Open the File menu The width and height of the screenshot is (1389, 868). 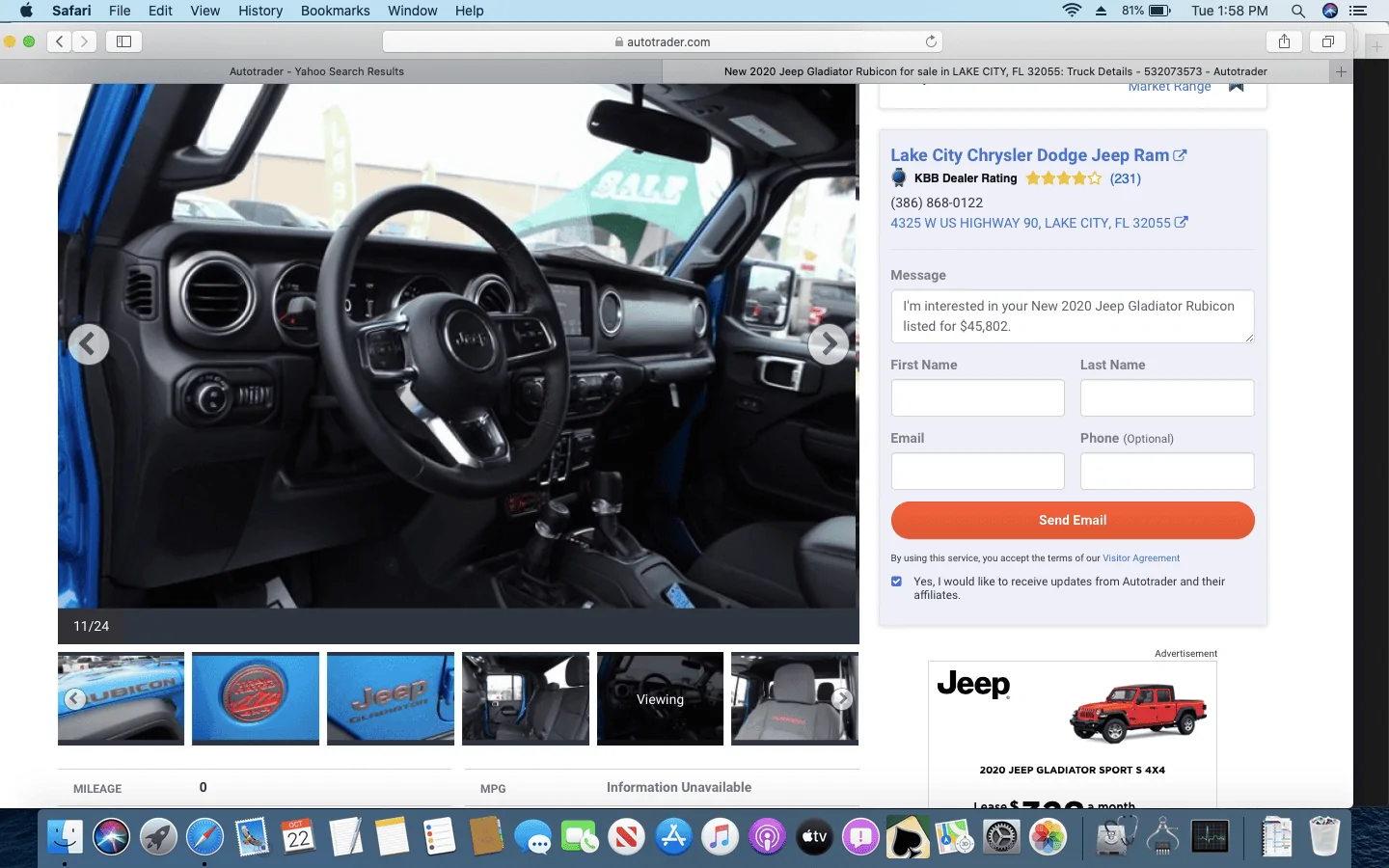tap(120, 11)
